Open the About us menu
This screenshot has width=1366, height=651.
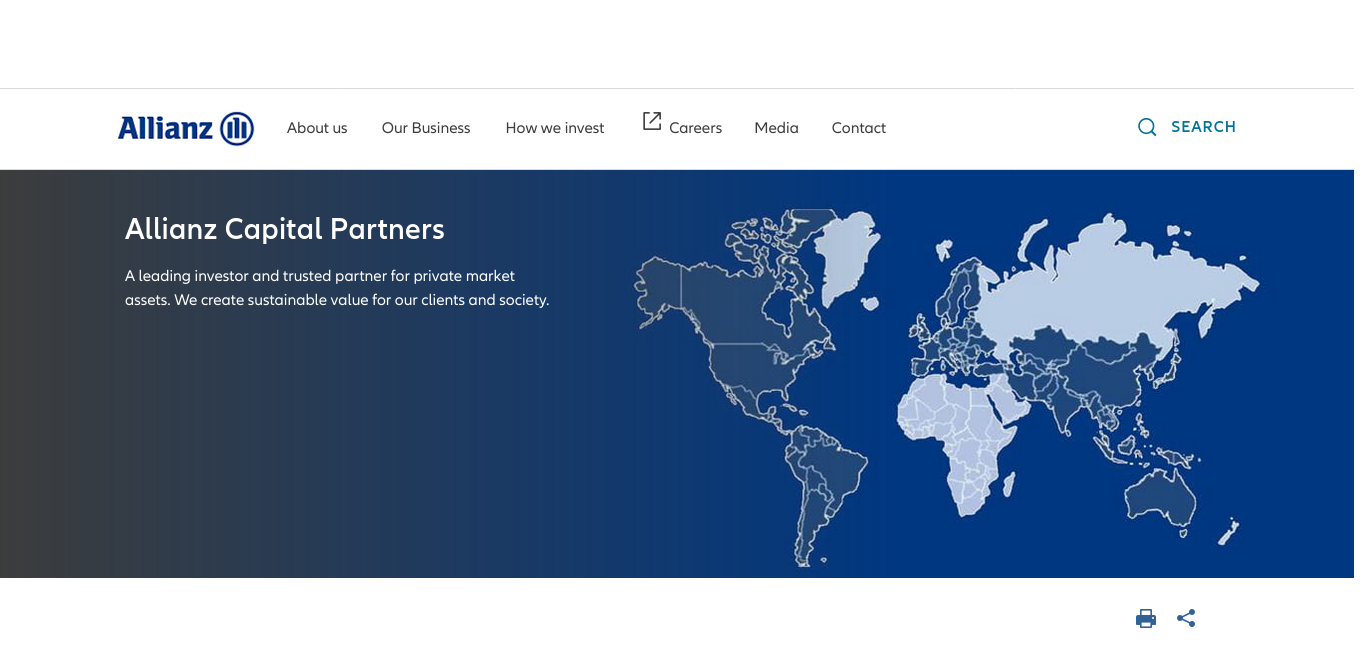coord(317,128)
